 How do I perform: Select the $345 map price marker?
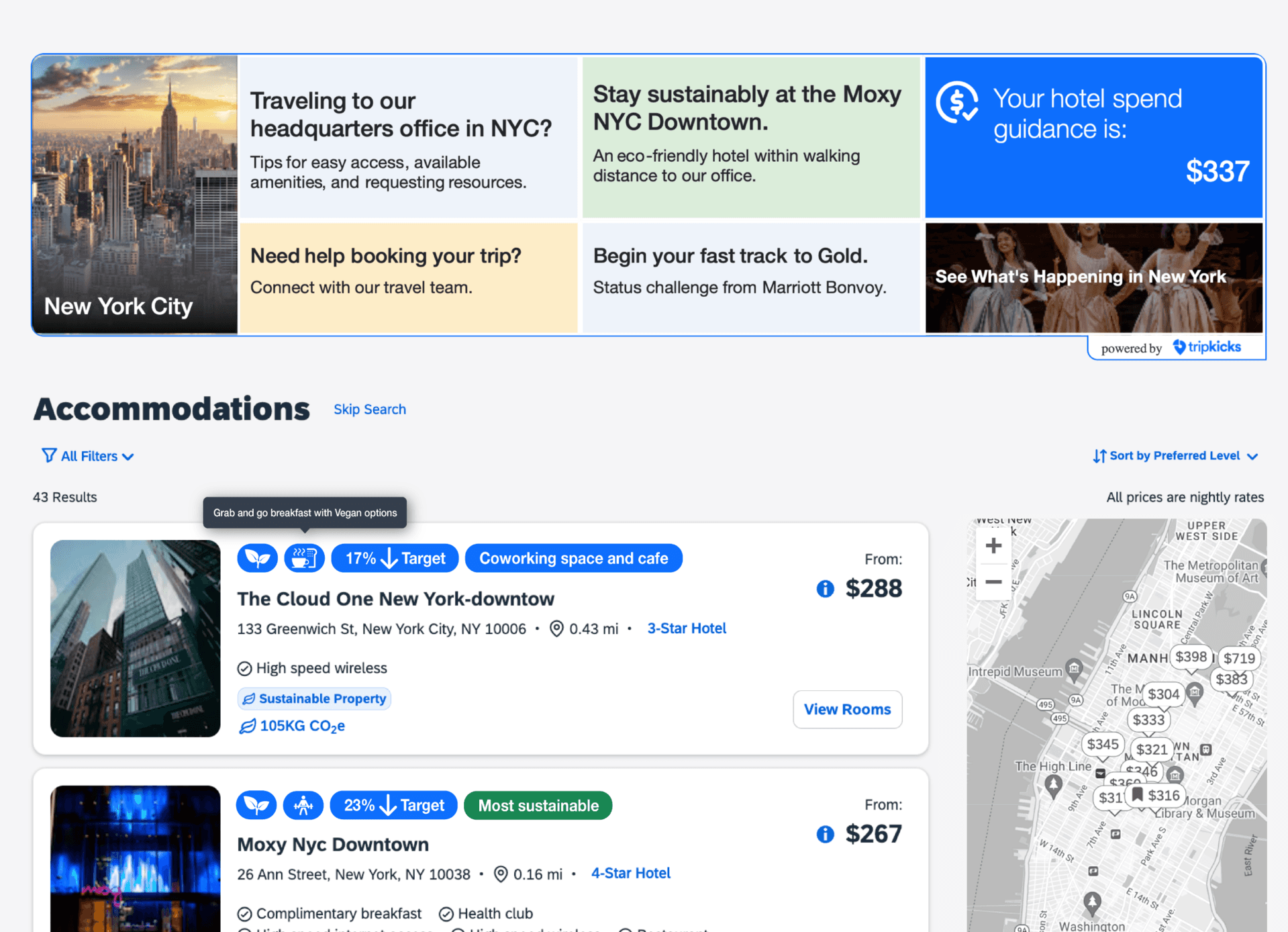1103,744
